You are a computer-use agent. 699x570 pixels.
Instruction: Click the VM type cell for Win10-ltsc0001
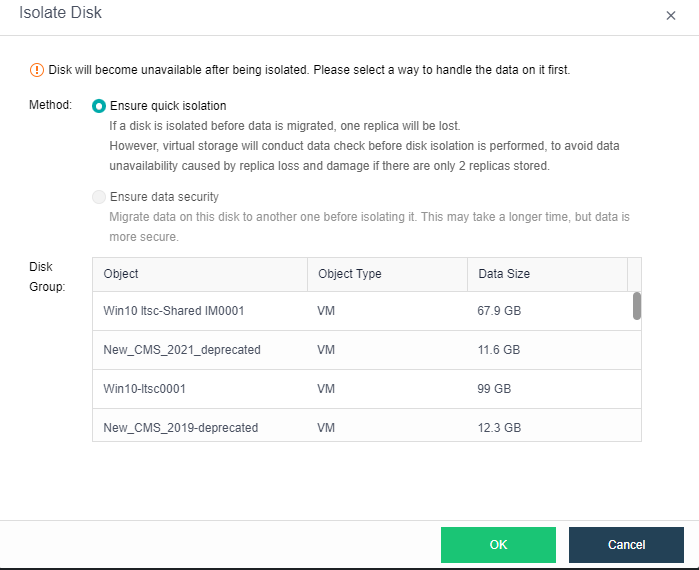326,389
